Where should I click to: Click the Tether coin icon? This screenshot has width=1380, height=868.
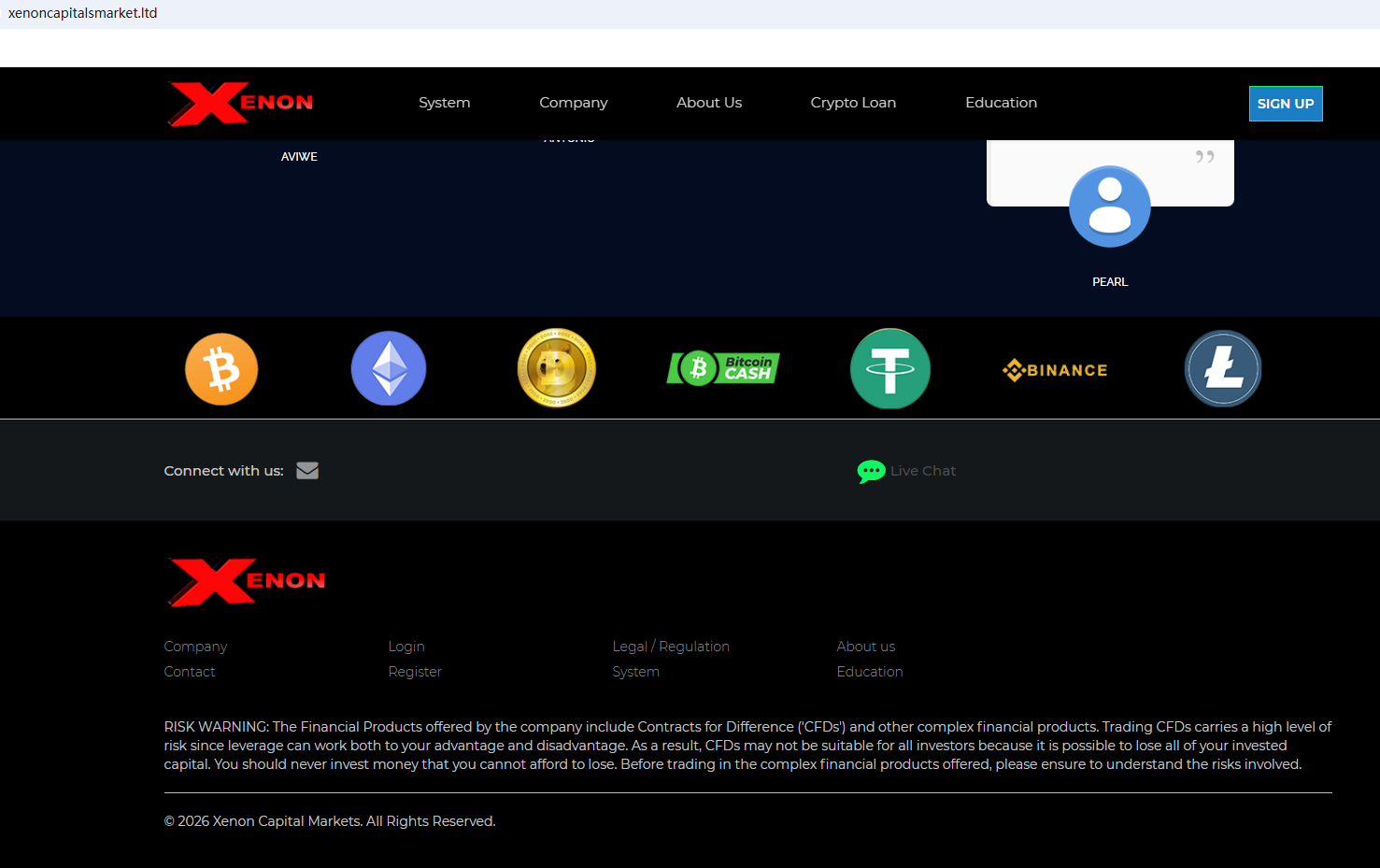tap(890, 368)
